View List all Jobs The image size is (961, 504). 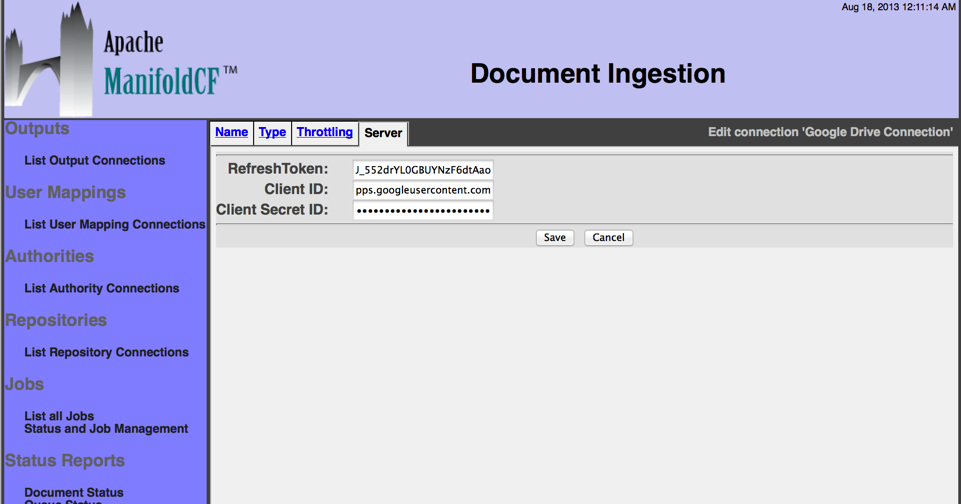click(59, 416)
